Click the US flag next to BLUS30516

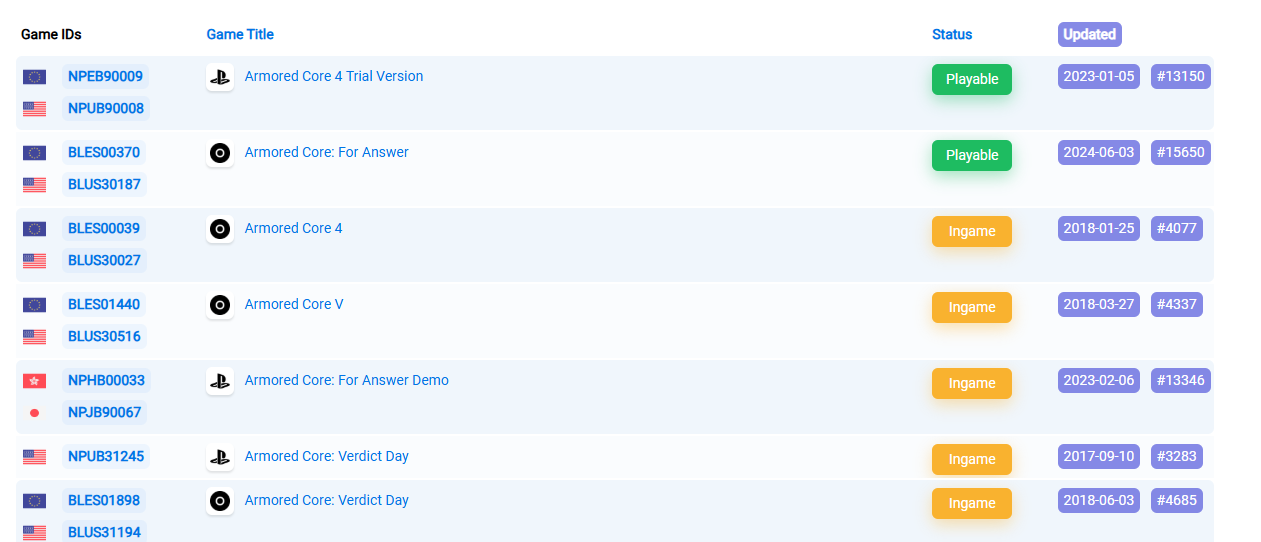pos(35,337)
